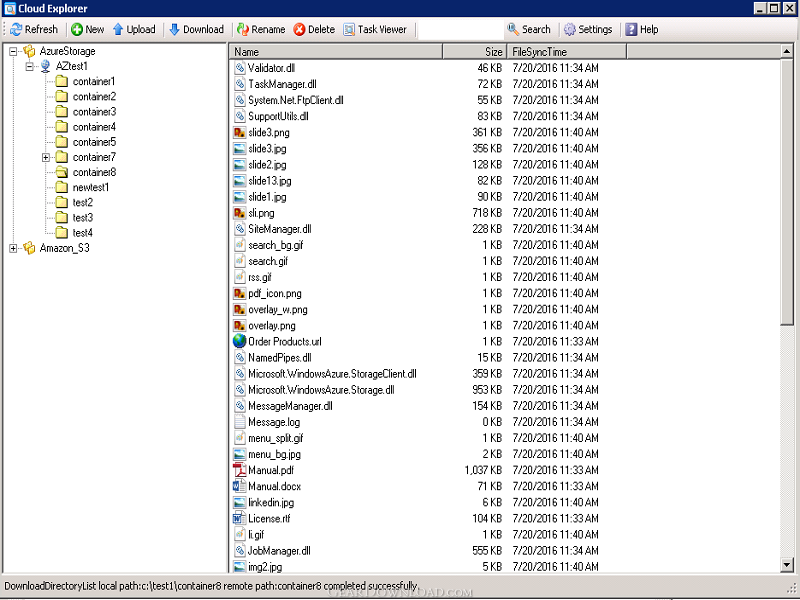Select the newtest1 folder
800x600 pixels.
[x=91, y=188]
